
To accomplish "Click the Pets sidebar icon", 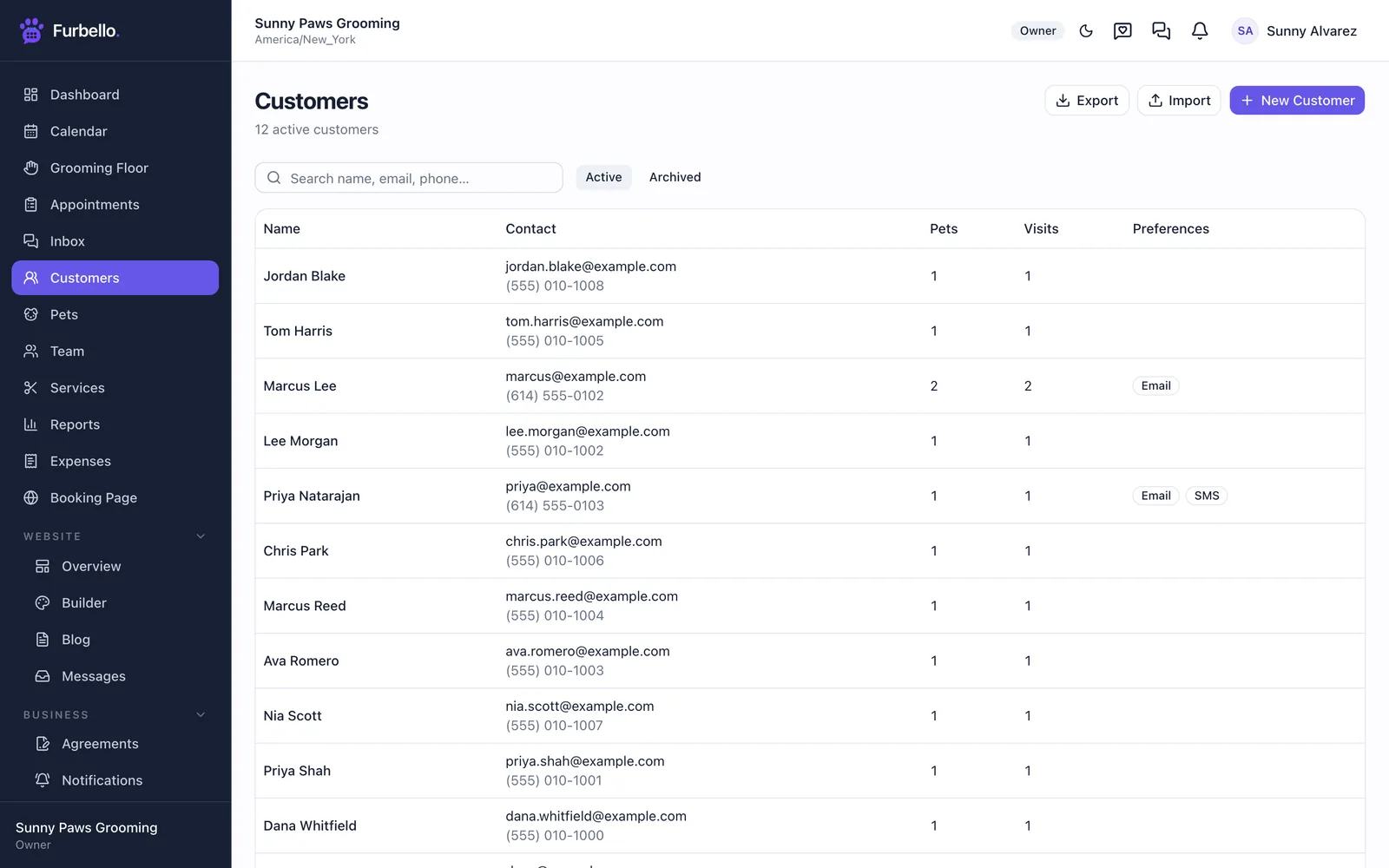I will [31, 314].
